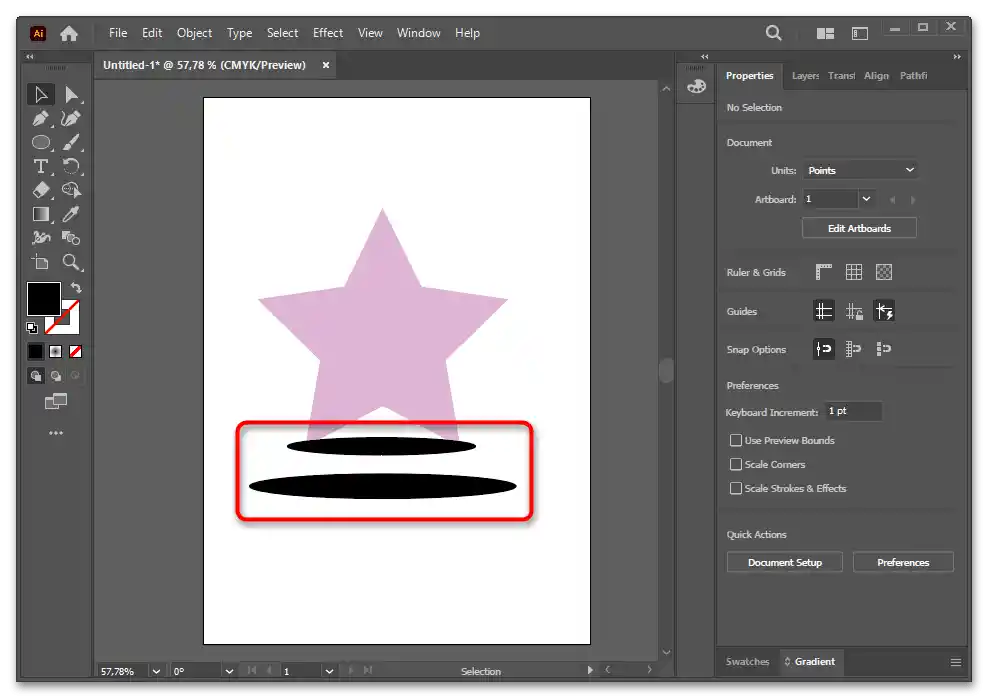Enable Scale Strokes & Effects checkbox
988x698 pixels.
pos(735,488)
